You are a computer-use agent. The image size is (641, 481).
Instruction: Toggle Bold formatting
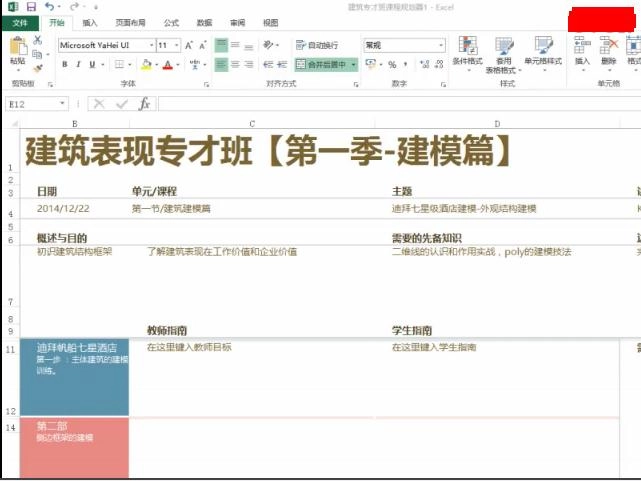pos(64,65)
